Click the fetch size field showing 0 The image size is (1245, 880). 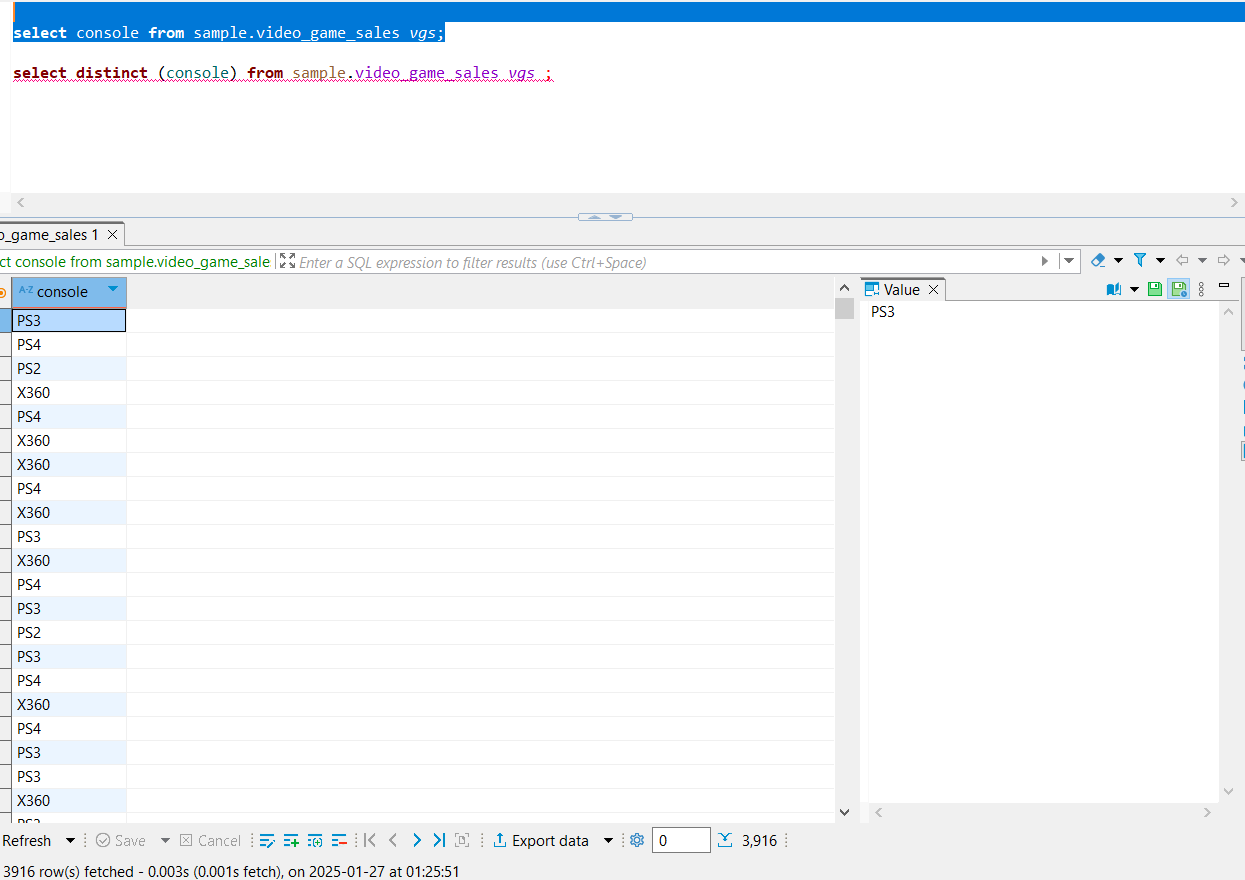click(x=681, y=841)
